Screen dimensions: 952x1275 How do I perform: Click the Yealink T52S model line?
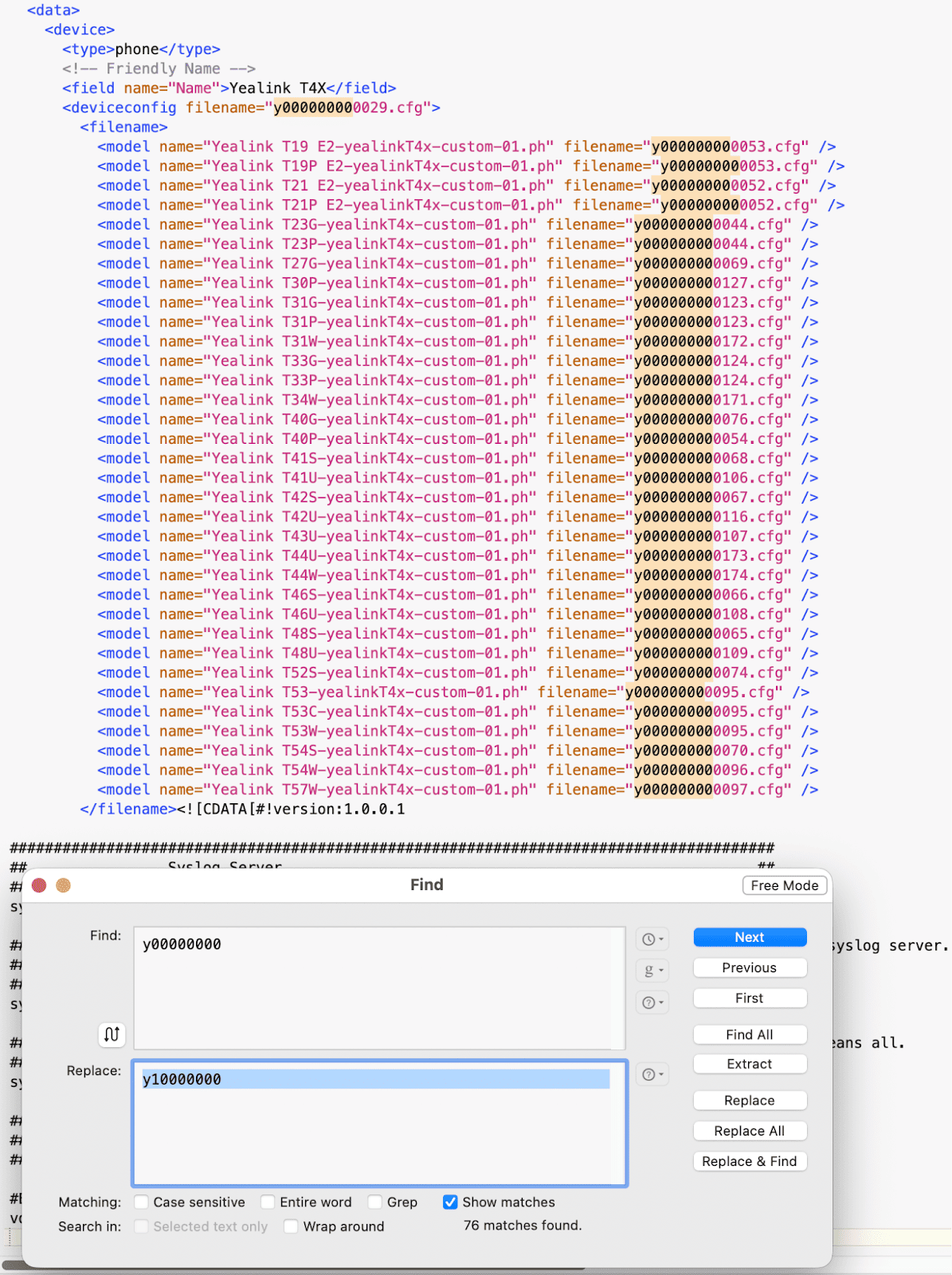pyautogui.click(x=458, y=673)
